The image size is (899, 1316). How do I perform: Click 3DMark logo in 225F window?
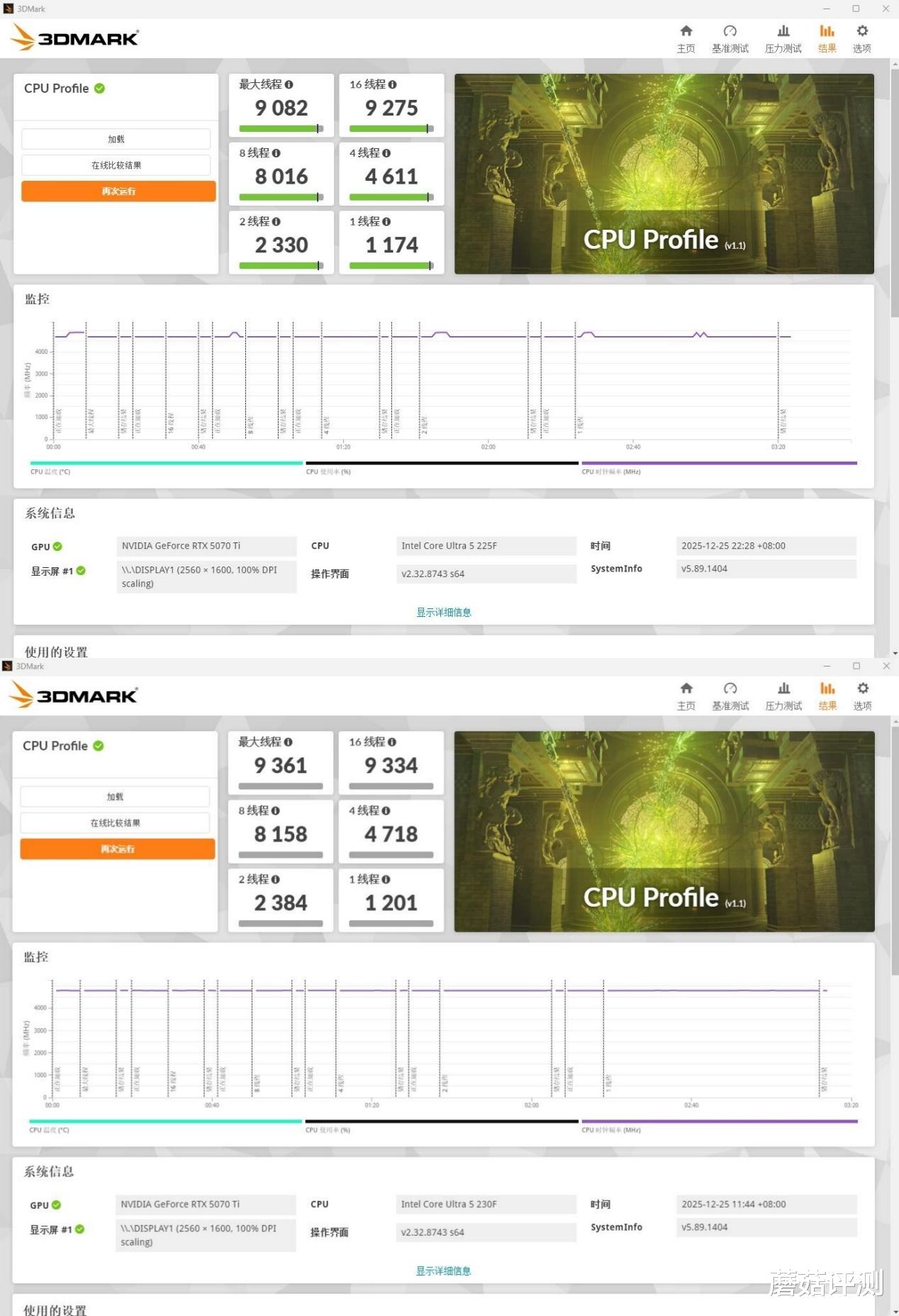click(75, 38)
